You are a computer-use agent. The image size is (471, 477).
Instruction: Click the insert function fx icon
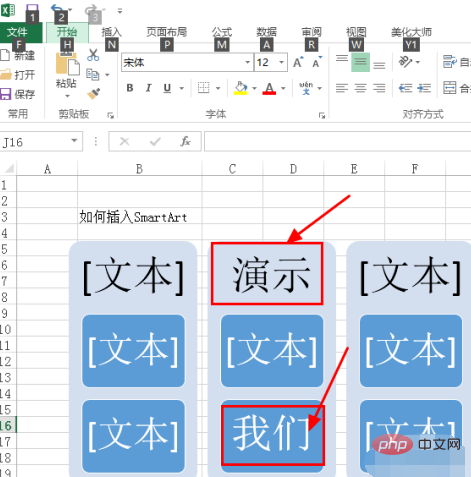point(185,142)
